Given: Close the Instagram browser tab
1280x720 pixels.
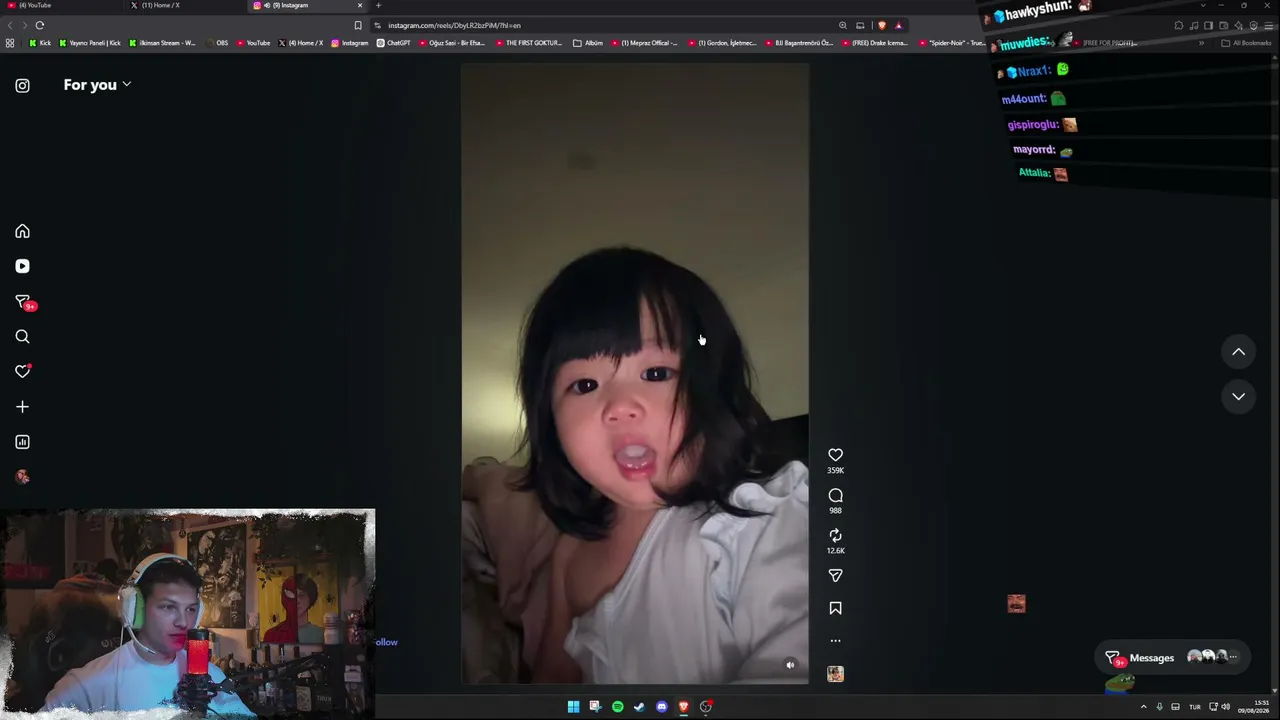Looking at the screenshot, I should [360, 5].
